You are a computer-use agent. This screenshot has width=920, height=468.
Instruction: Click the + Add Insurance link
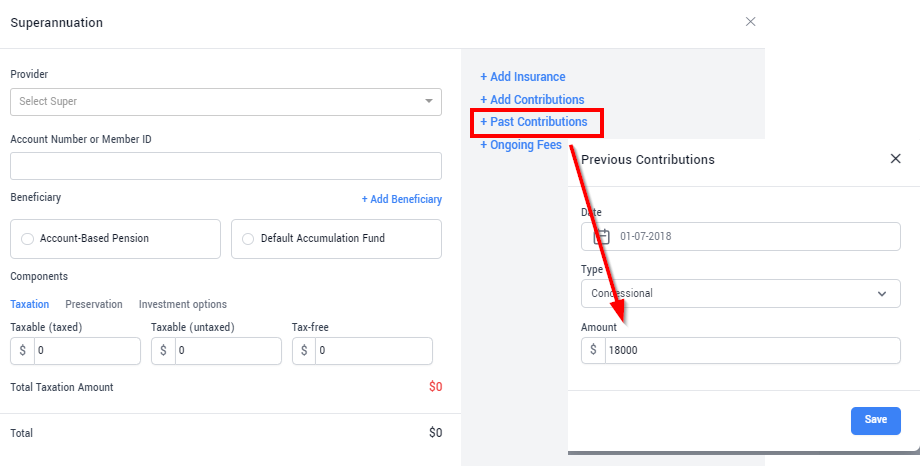[x=523, y=77]
